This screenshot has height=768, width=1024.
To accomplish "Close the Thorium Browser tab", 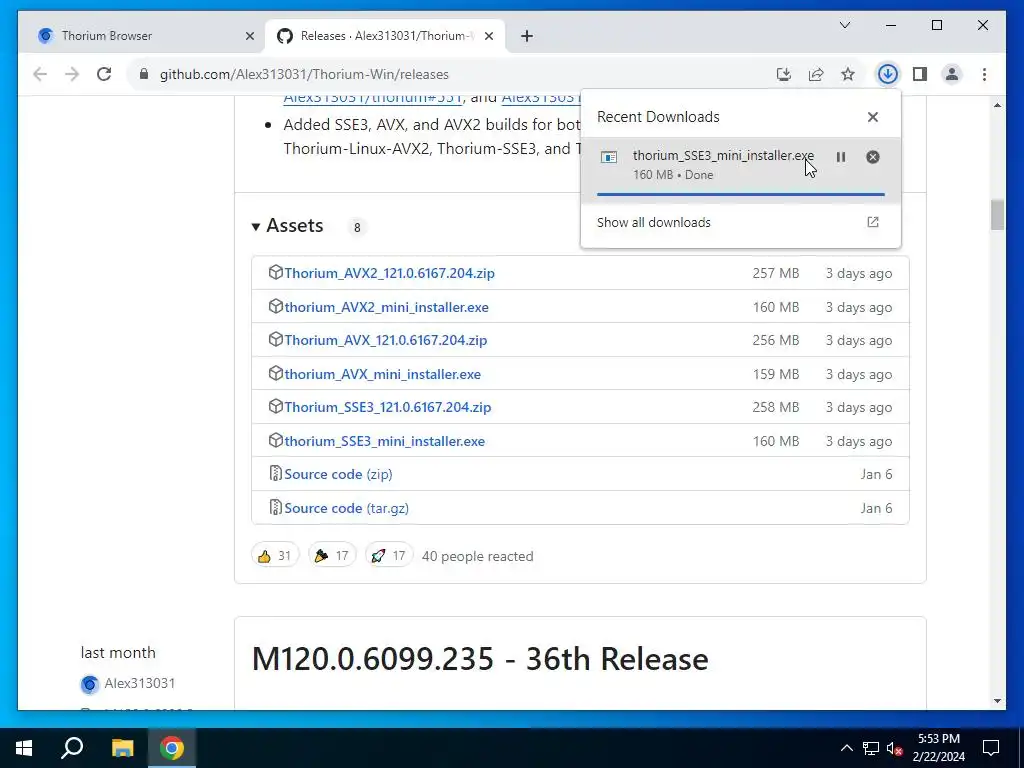I will coord(249,36).
